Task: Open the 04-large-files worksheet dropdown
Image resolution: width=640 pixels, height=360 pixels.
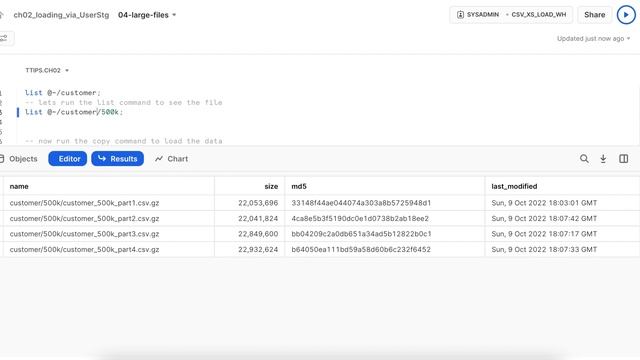Action: [x=147, y=15]
